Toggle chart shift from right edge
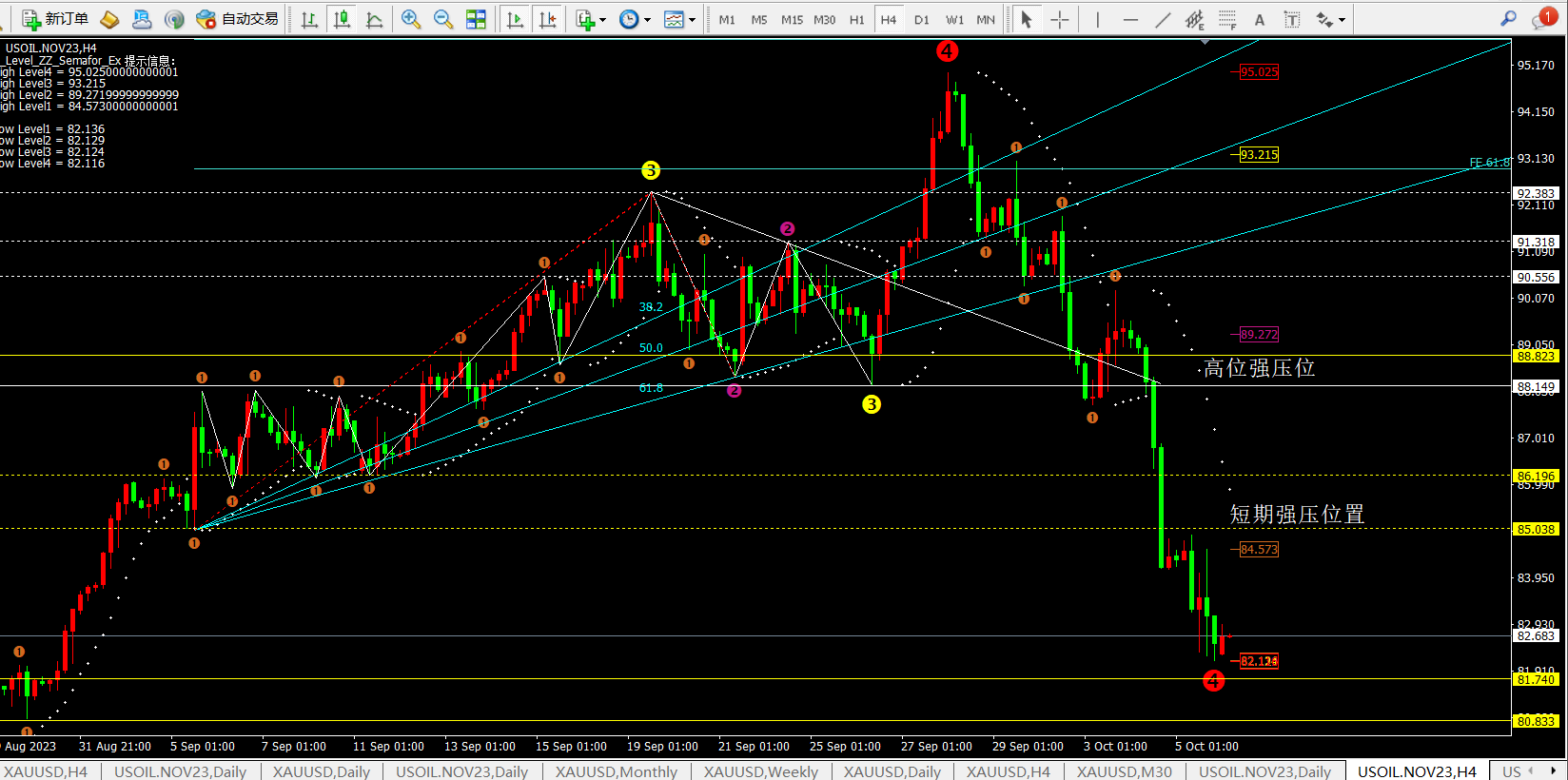 547,19
